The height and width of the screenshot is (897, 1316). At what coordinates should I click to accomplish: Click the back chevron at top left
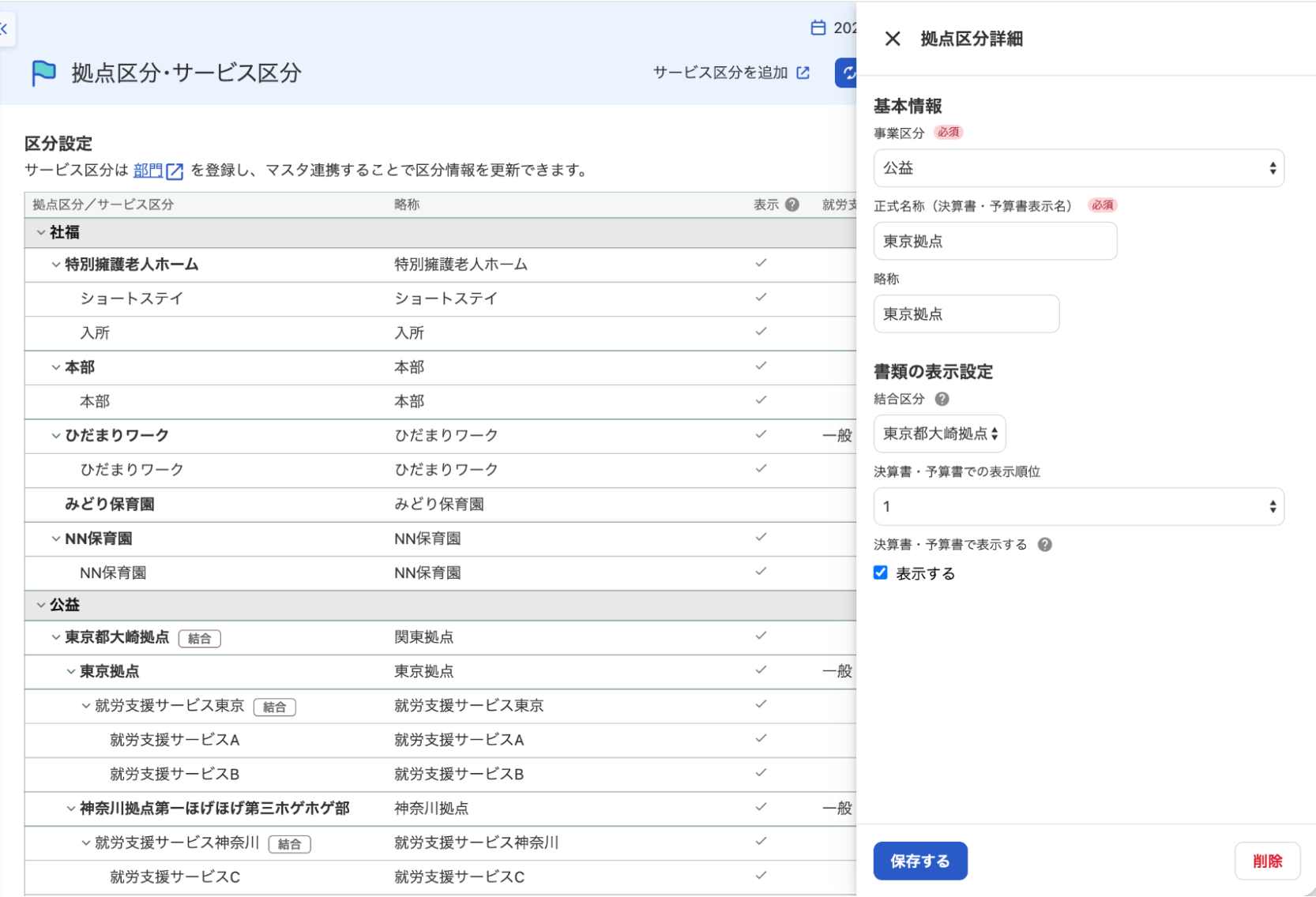4,29
